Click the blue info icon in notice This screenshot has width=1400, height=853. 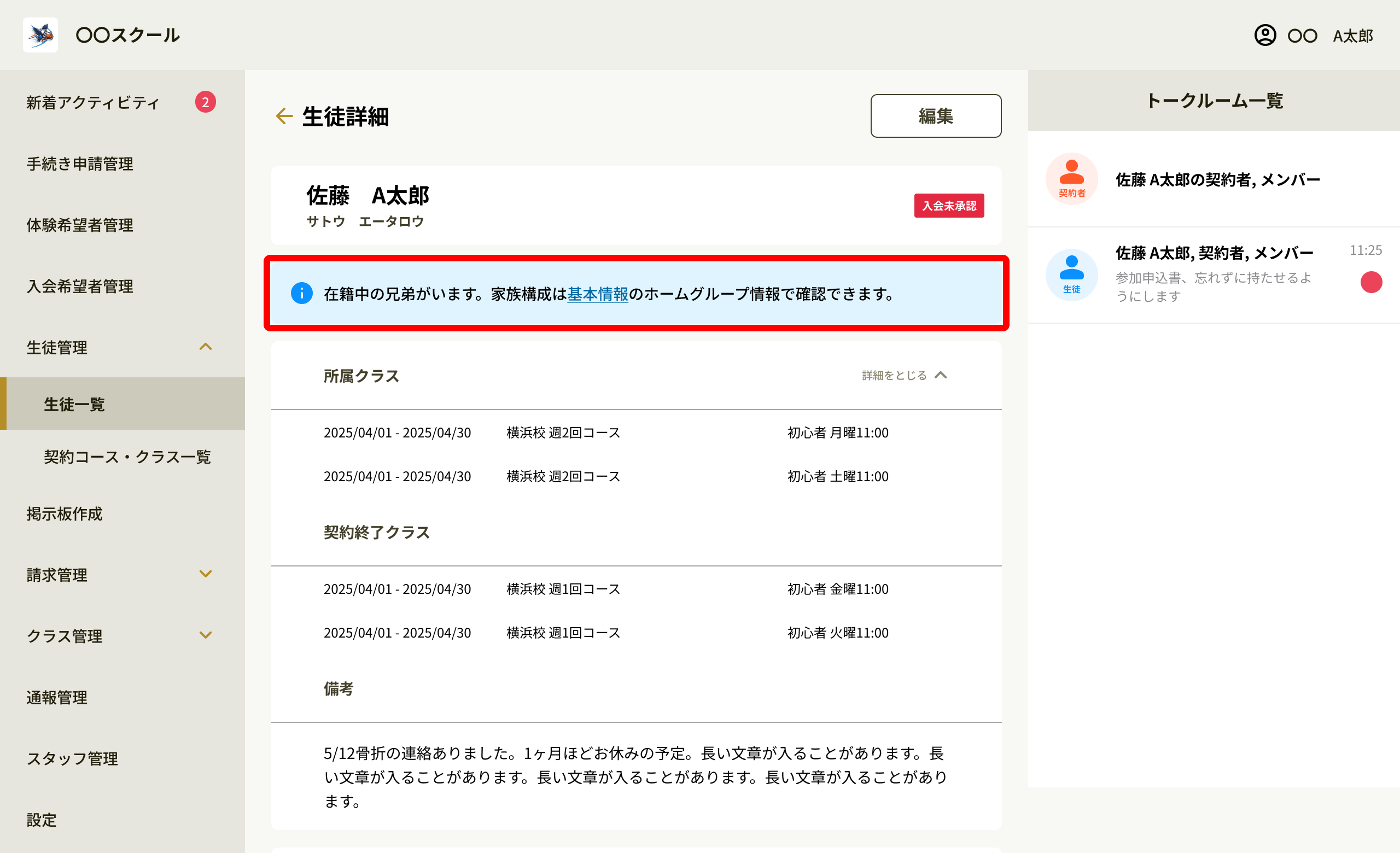point(302,293)
